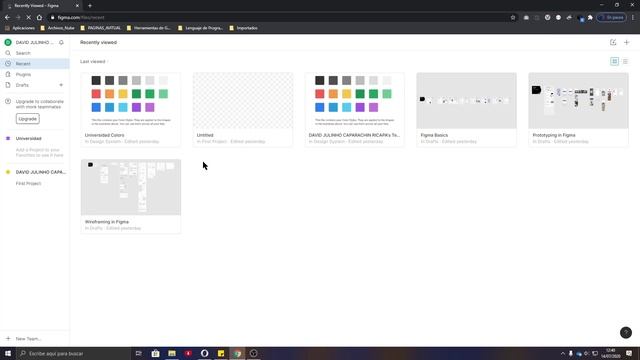640x360 pixels.
Task: Open Importados bookmark folder
Action: pos(243,28)
